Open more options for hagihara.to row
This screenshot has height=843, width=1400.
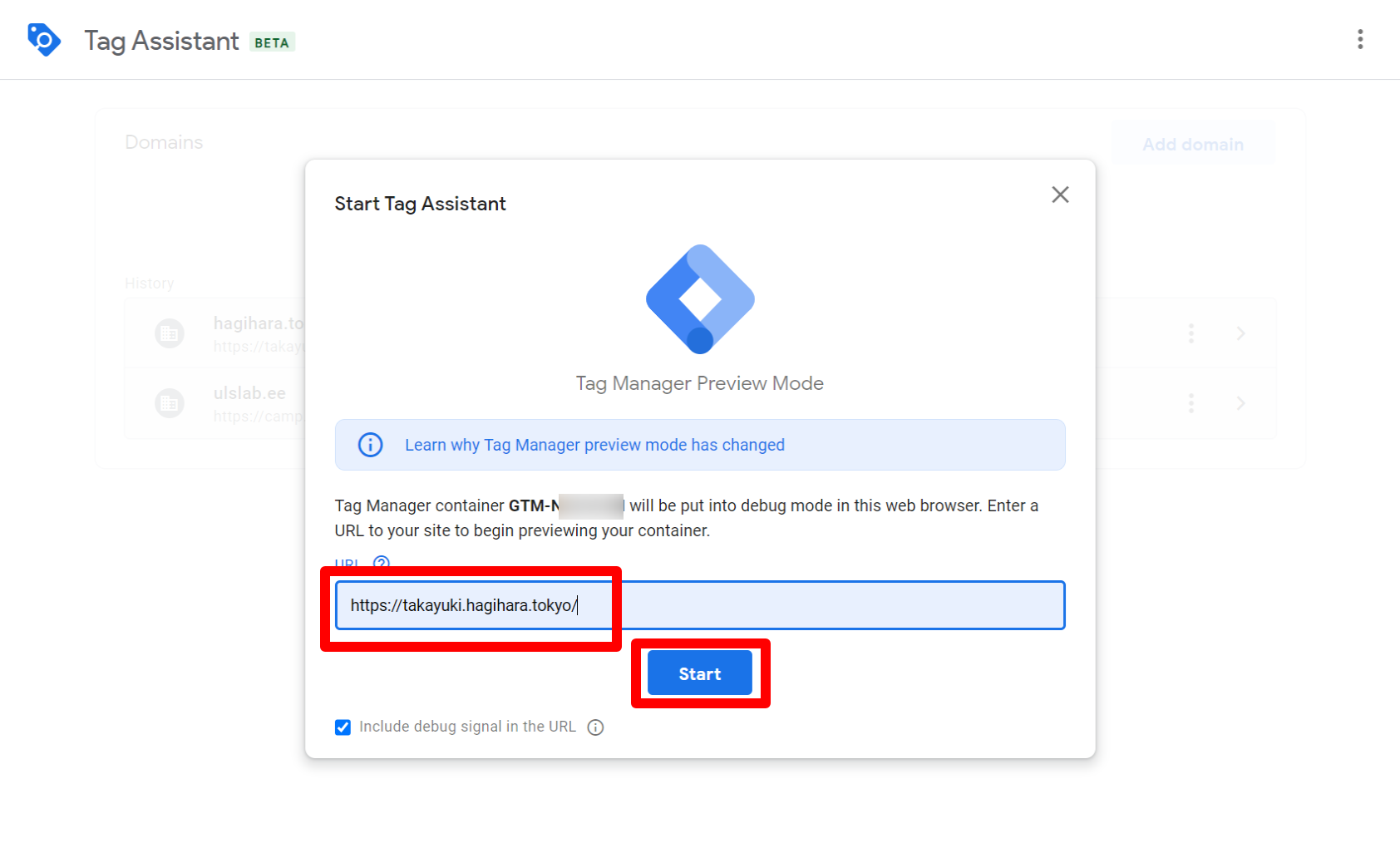click(x=1191, y=333)
